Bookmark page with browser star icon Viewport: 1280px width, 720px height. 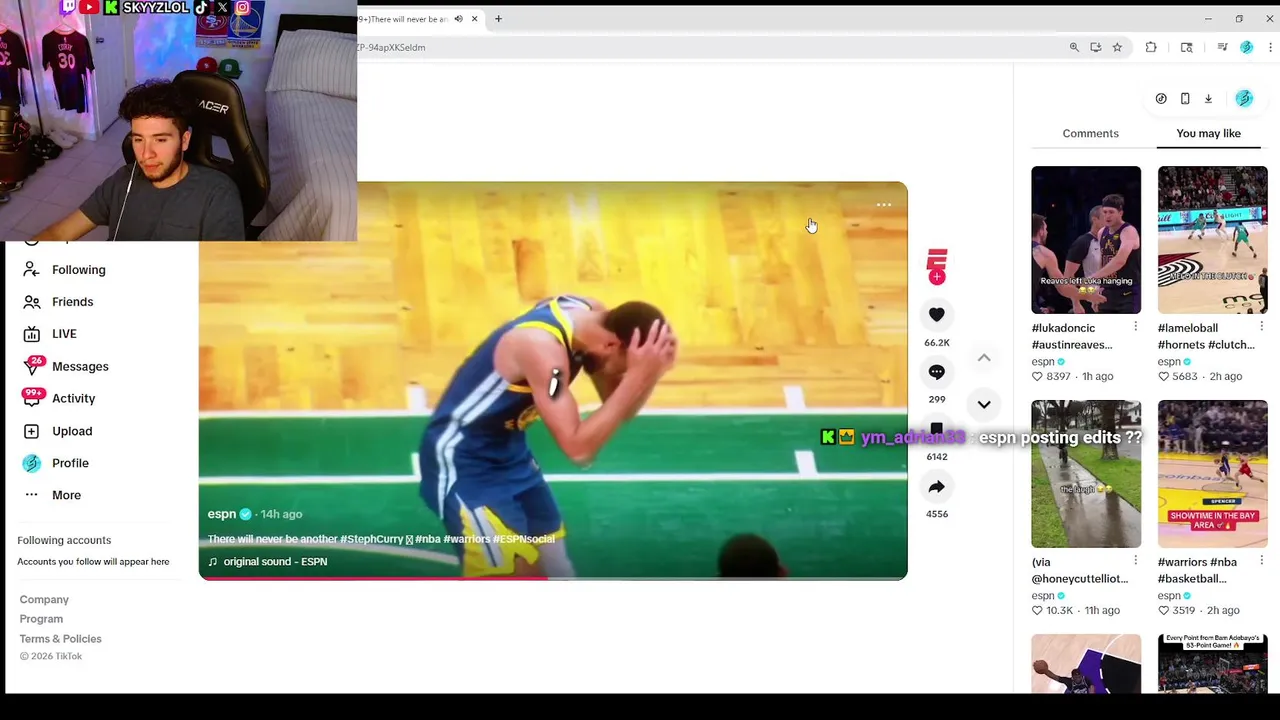click(1117, 47)
